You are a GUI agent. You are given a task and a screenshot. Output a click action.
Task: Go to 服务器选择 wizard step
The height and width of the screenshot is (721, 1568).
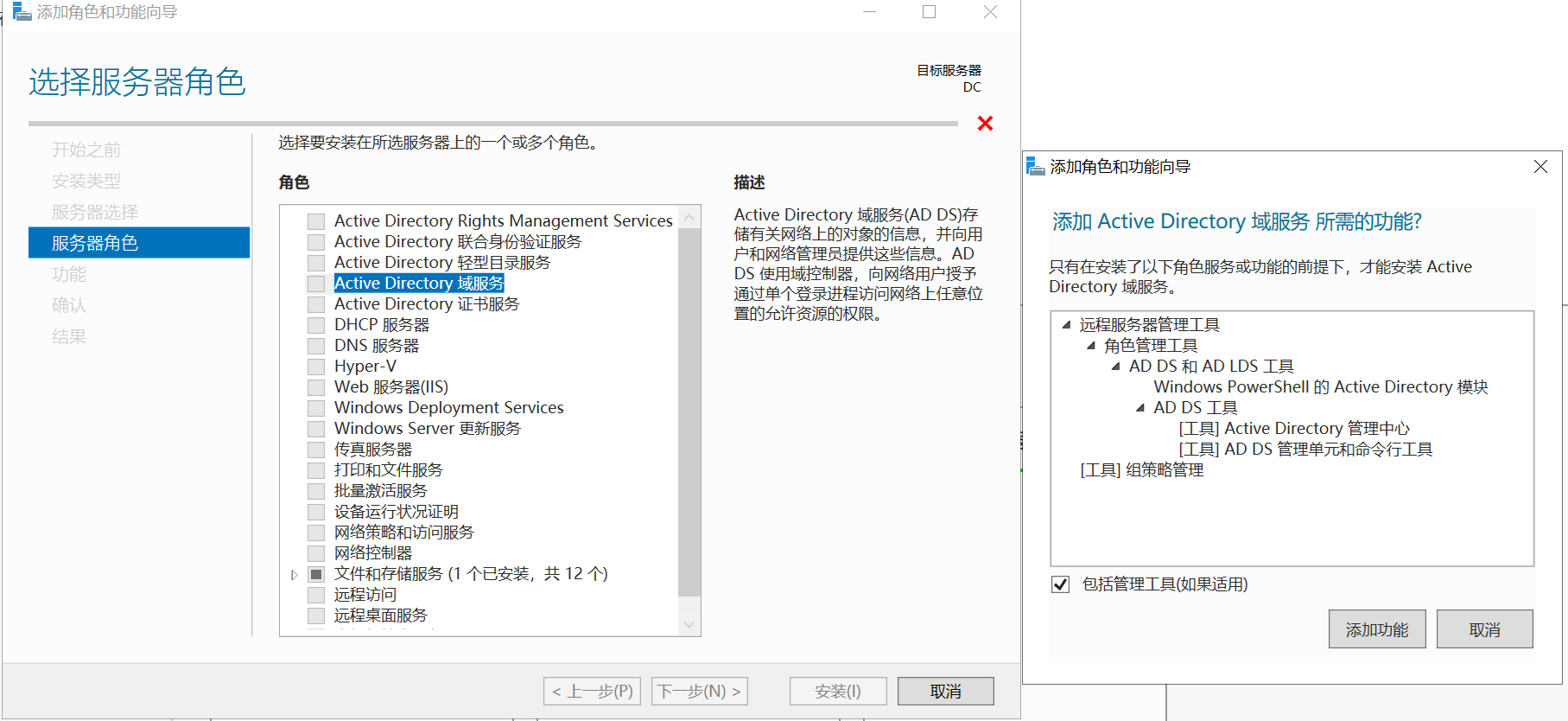coord(95,212)
